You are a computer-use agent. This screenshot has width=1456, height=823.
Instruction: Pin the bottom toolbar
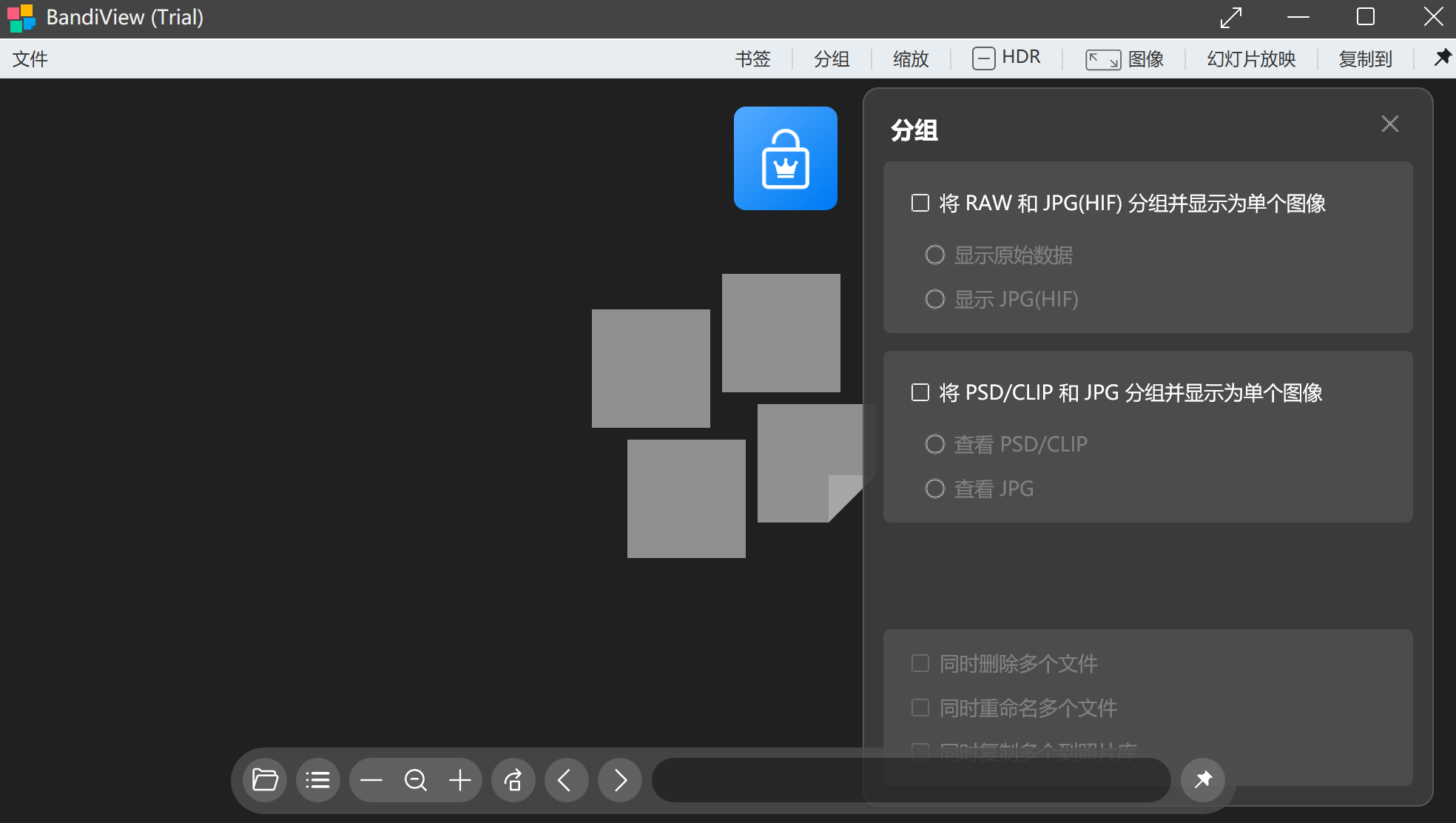click(x=1203, y=780)
